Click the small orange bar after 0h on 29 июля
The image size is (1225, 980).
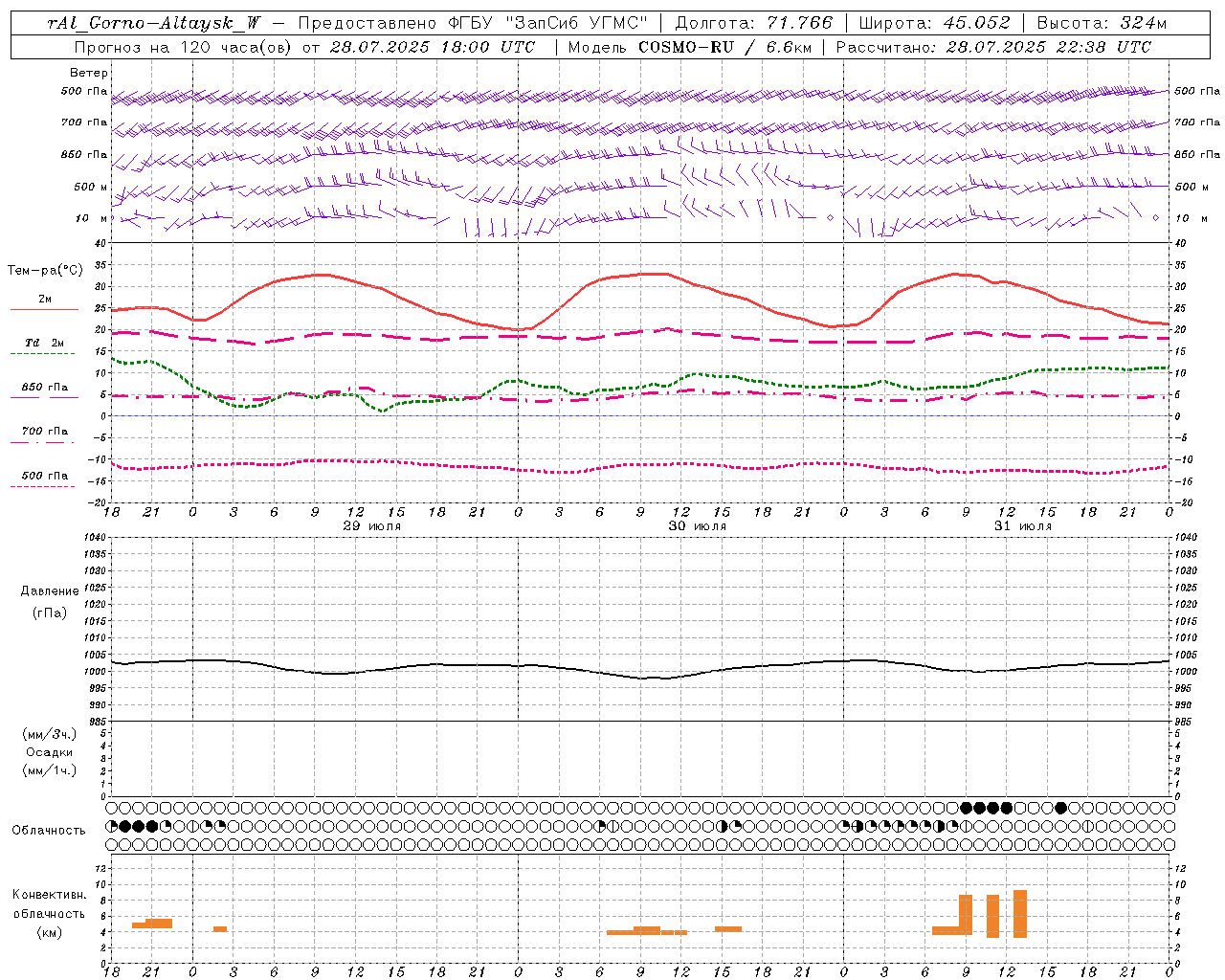click(220, 929)
